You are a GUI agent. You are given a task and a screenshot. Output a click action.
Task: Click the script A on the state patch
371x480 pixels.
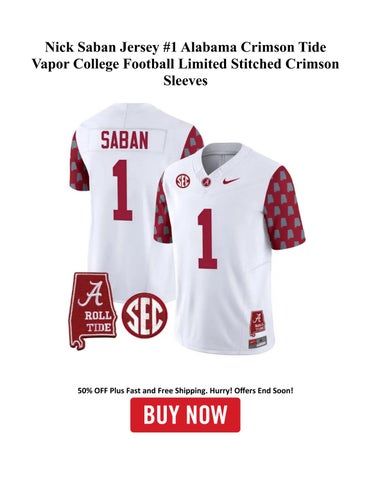90,294
